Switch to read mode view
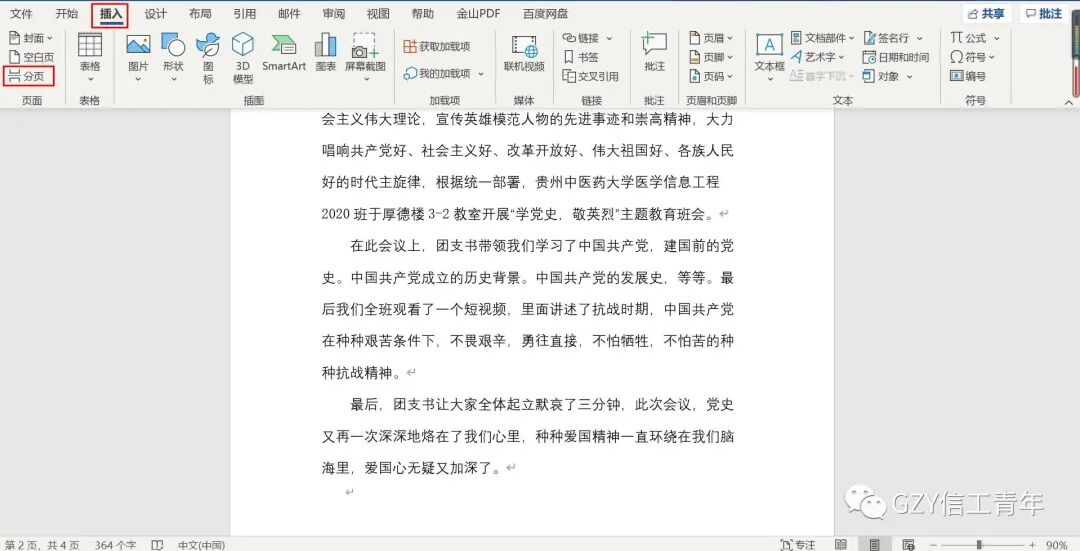This screenshot has width=1080, height=551. 840,545
